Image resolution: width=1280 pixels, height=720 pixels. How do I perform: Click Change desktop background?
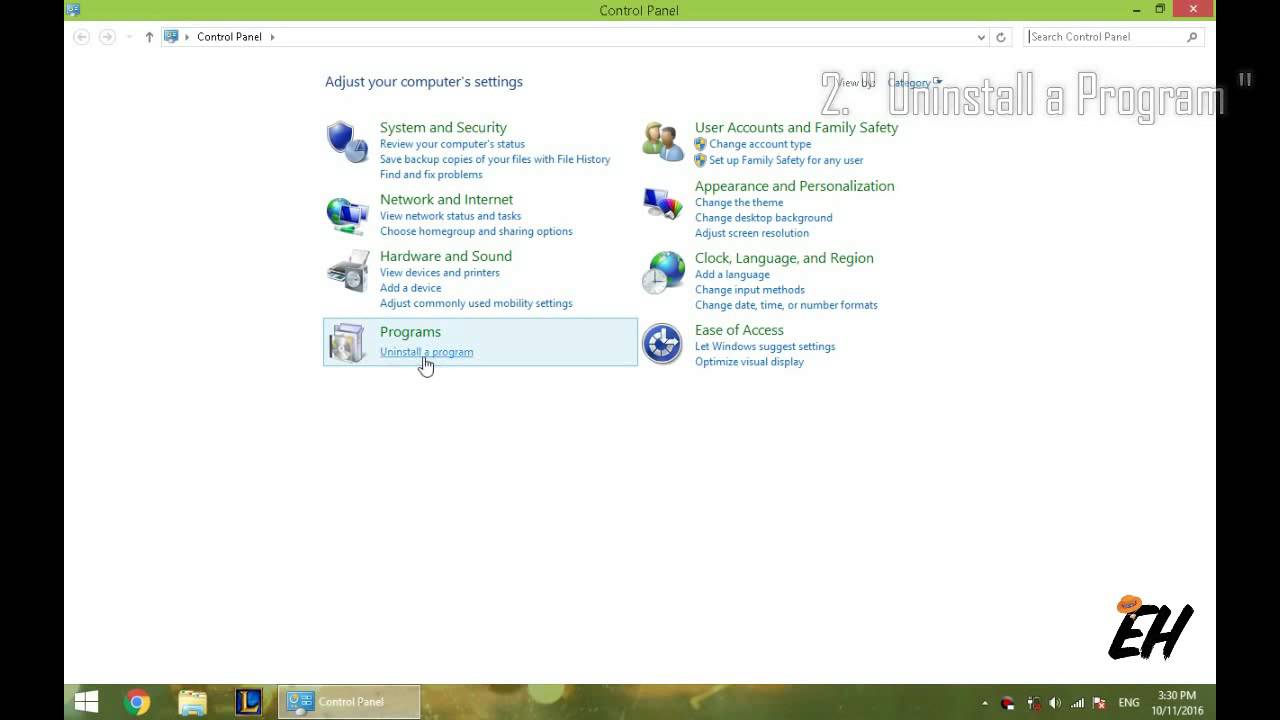pyautogui.click(x=764, y=218)
